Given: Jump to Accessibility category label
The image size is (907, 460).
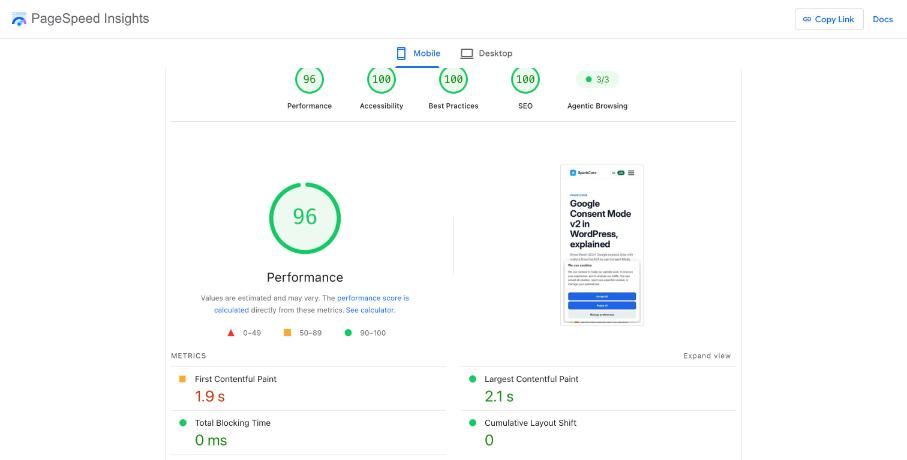Looking at the screenshot, I should 381,106.
